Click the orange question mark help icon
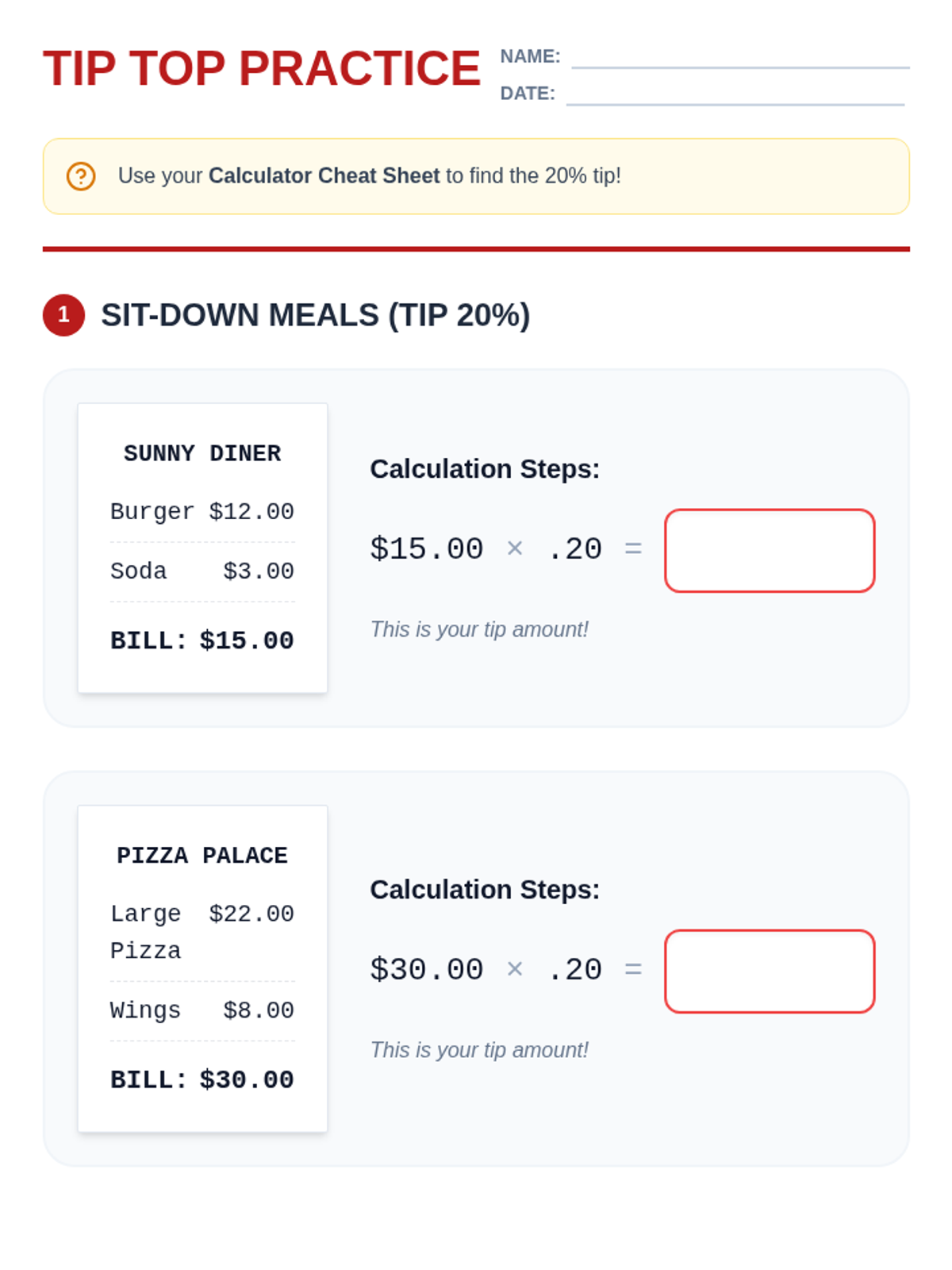The height and width of the screenshot is (1270, 952). coord(80,176)
